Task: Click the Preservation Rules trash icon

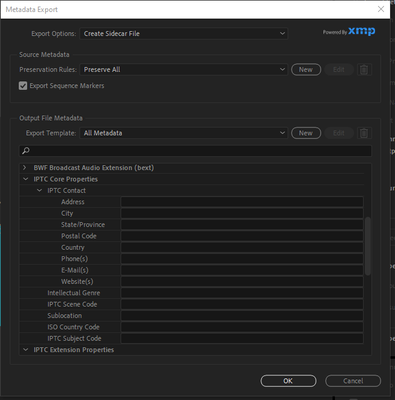Action: pos(364,70)
